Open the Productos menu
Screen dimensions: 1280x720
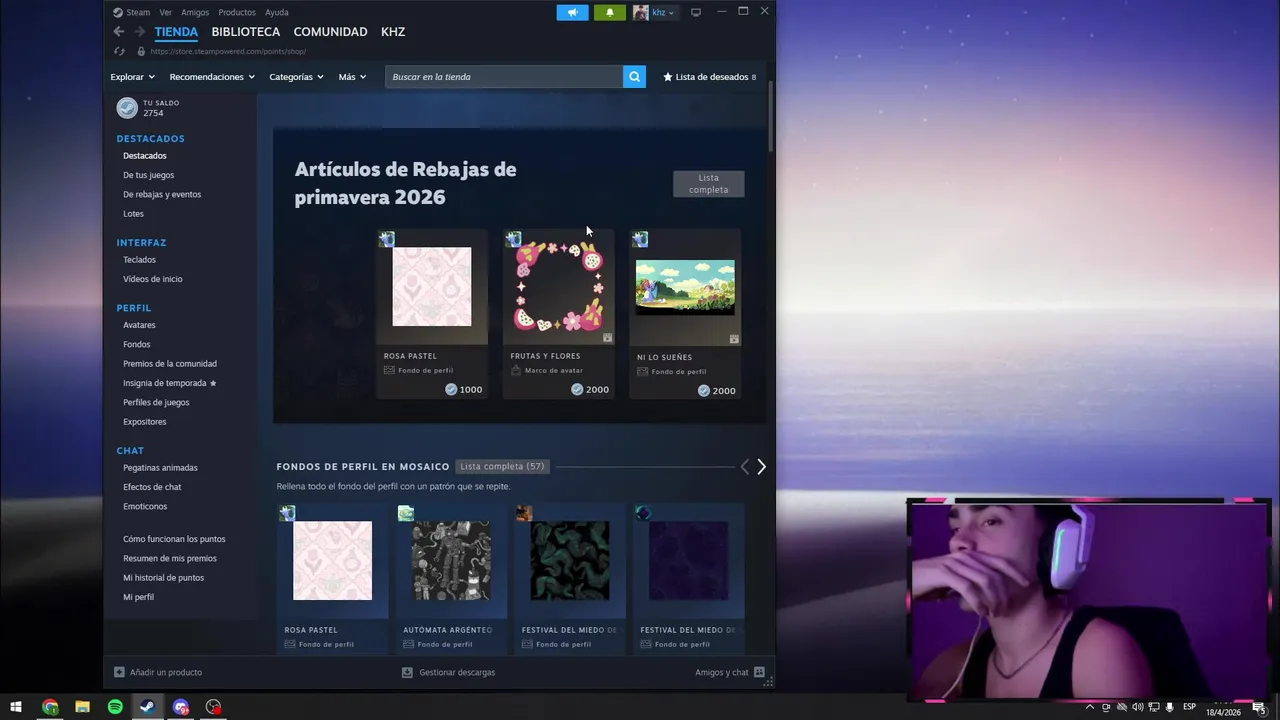(237, 12)
